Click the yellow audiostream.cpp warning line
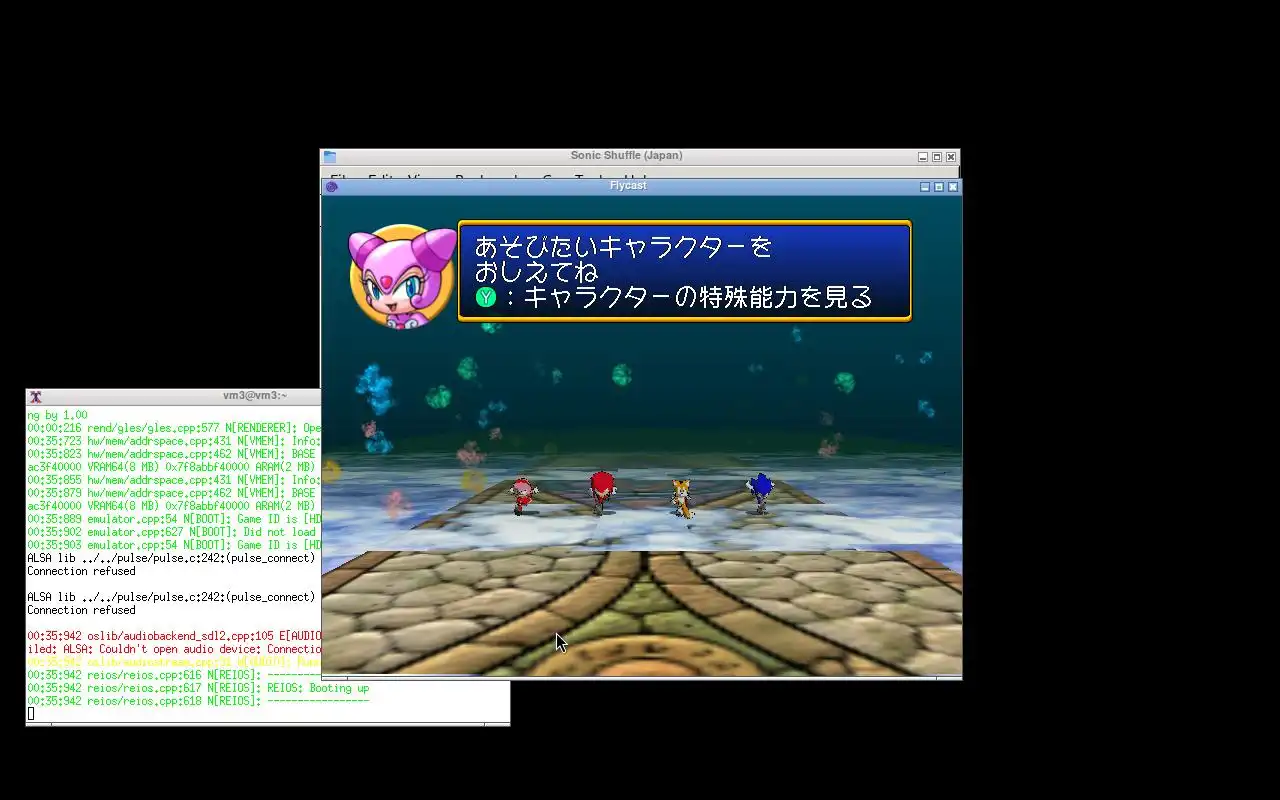This screenshot has width=1280, height=800. tap(174, 662)
